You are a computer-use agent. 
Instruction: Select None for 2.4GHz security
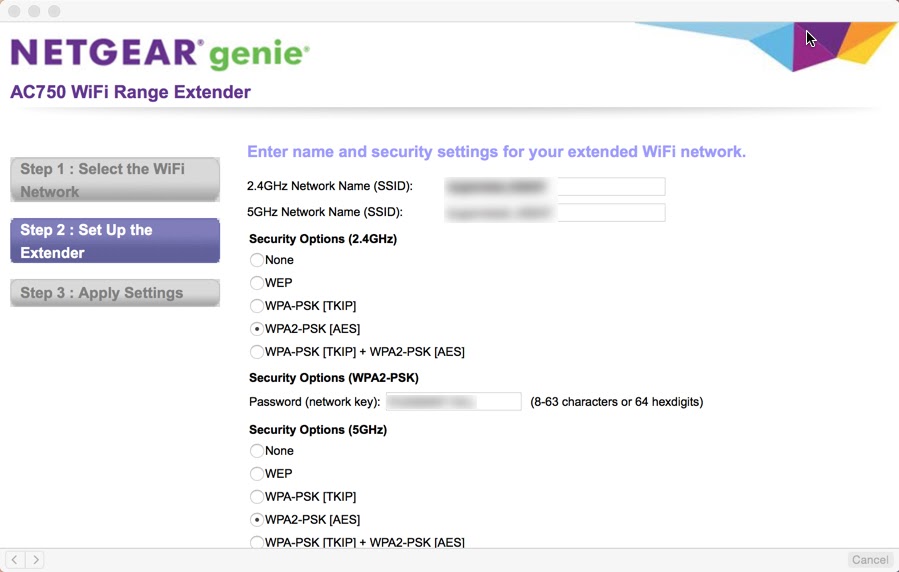click(256, 260)
